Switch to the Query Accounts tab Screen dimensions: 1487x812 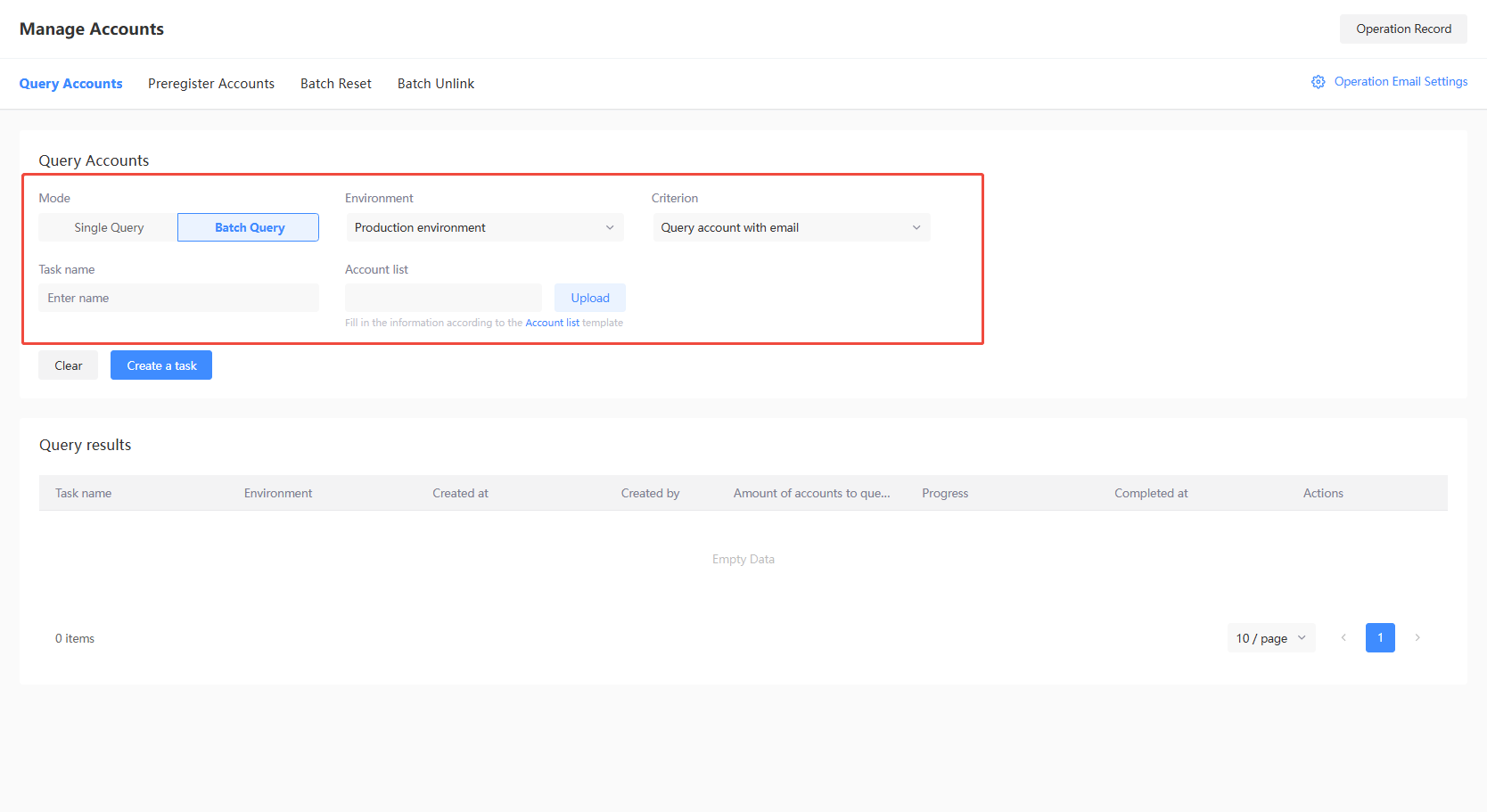point(71,84)
